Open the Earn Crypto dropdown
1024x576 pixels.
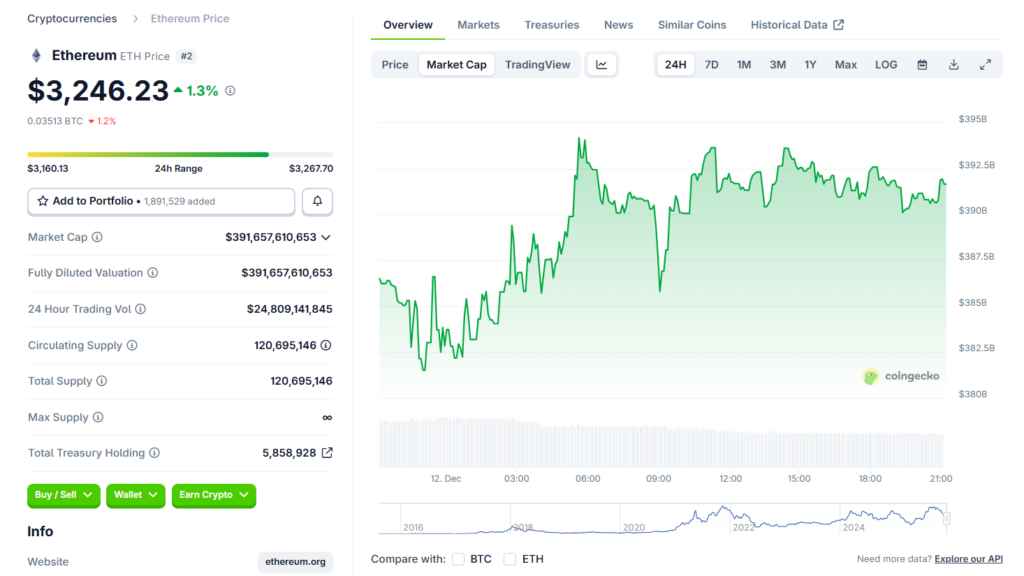(214, 495)
